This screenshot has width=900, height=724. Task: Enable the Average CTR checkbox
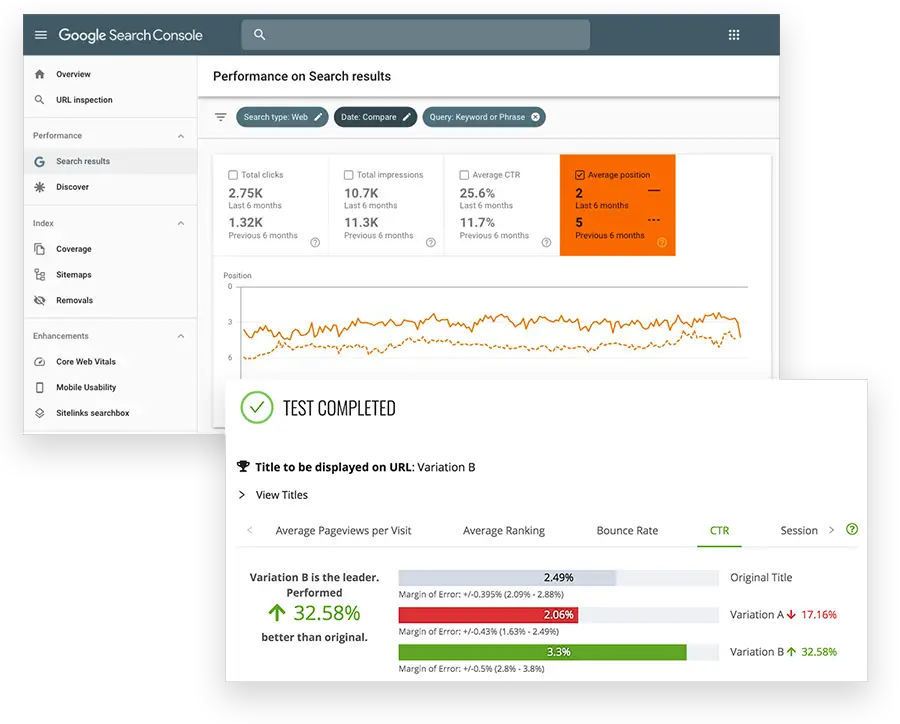[464, 175]
